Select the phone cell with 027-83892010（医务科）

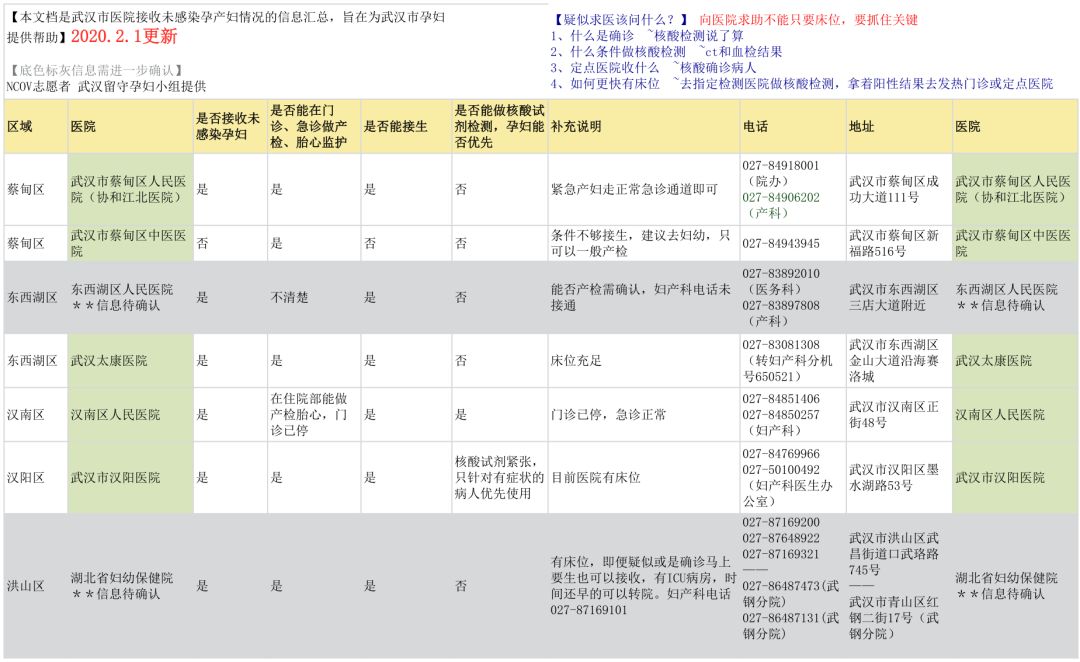coord(793,298)
